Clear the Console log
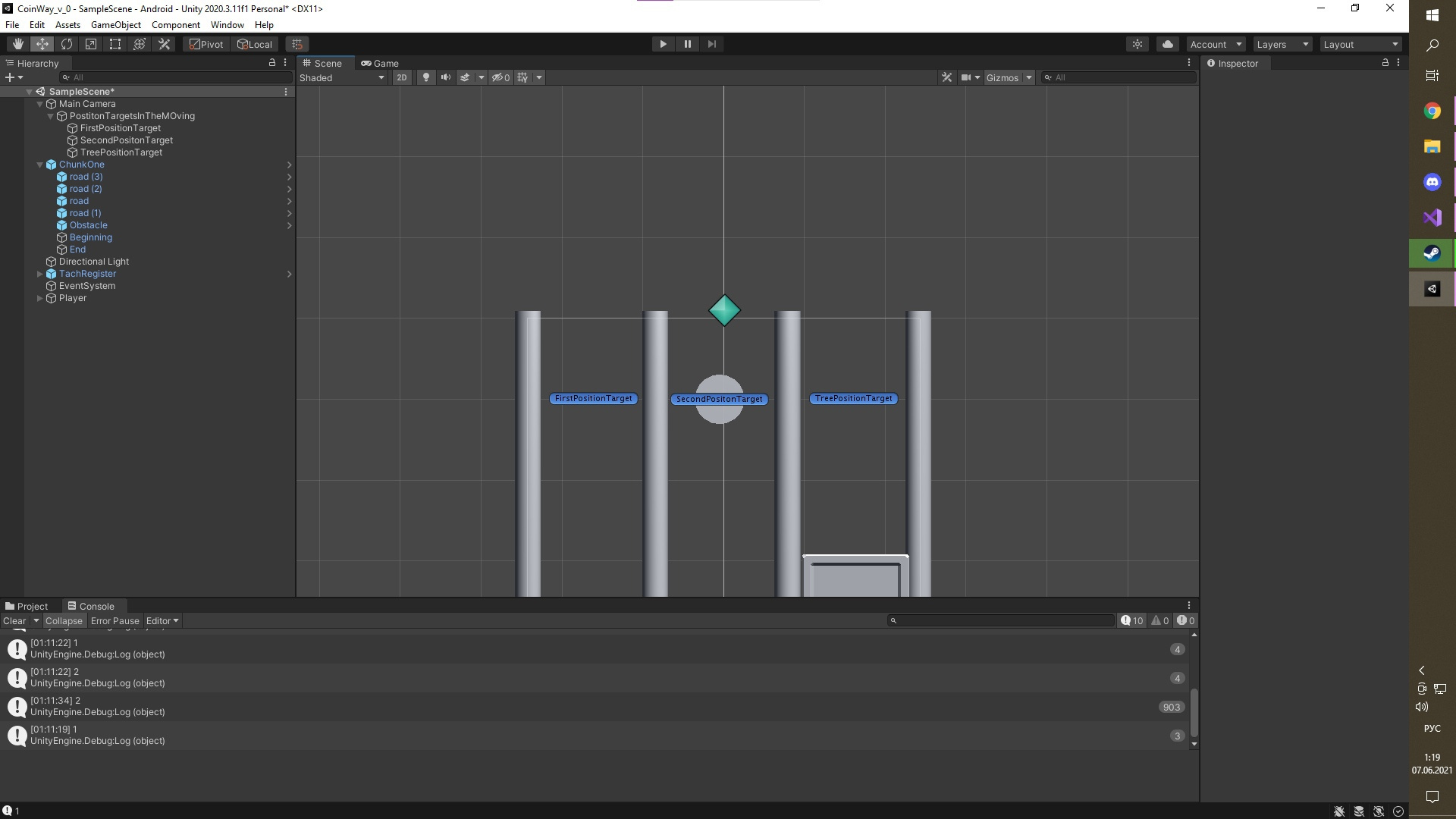1456x819 pixels. [x=14, y=620]
